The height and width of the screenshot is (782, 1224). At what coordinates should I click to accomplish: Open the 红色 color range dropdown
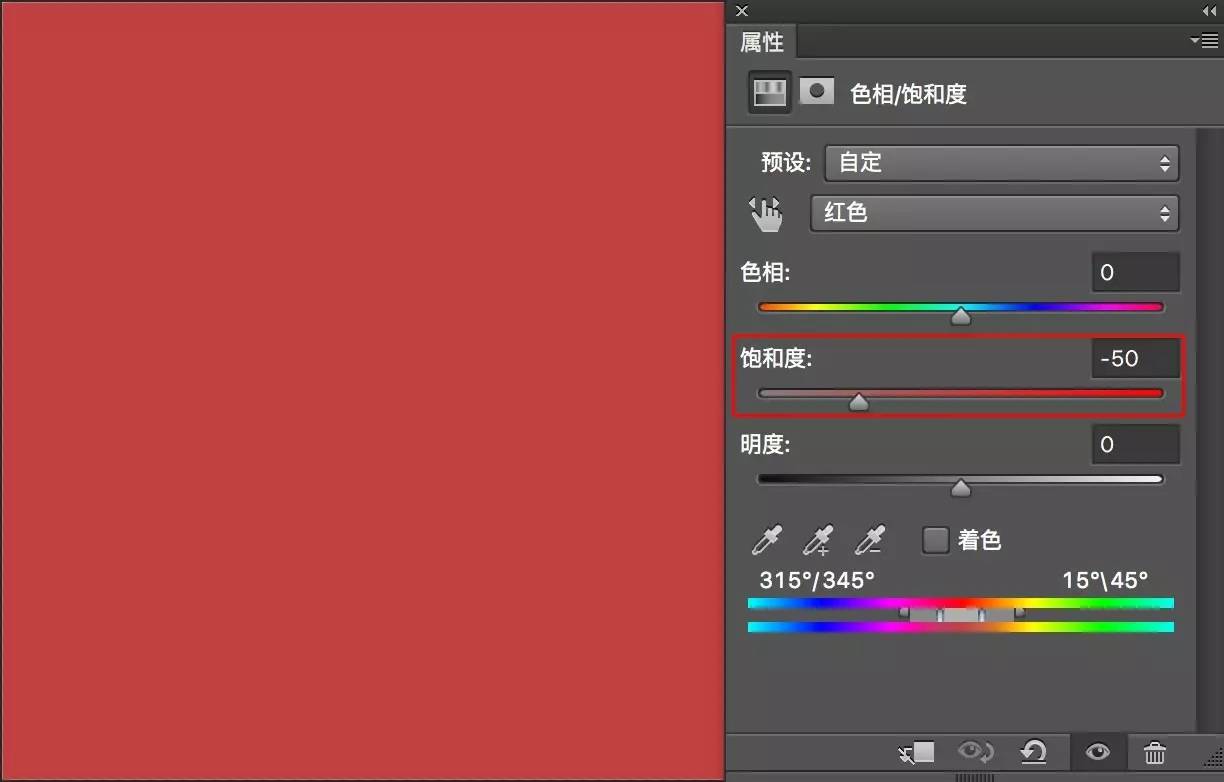tap(995, 213)
